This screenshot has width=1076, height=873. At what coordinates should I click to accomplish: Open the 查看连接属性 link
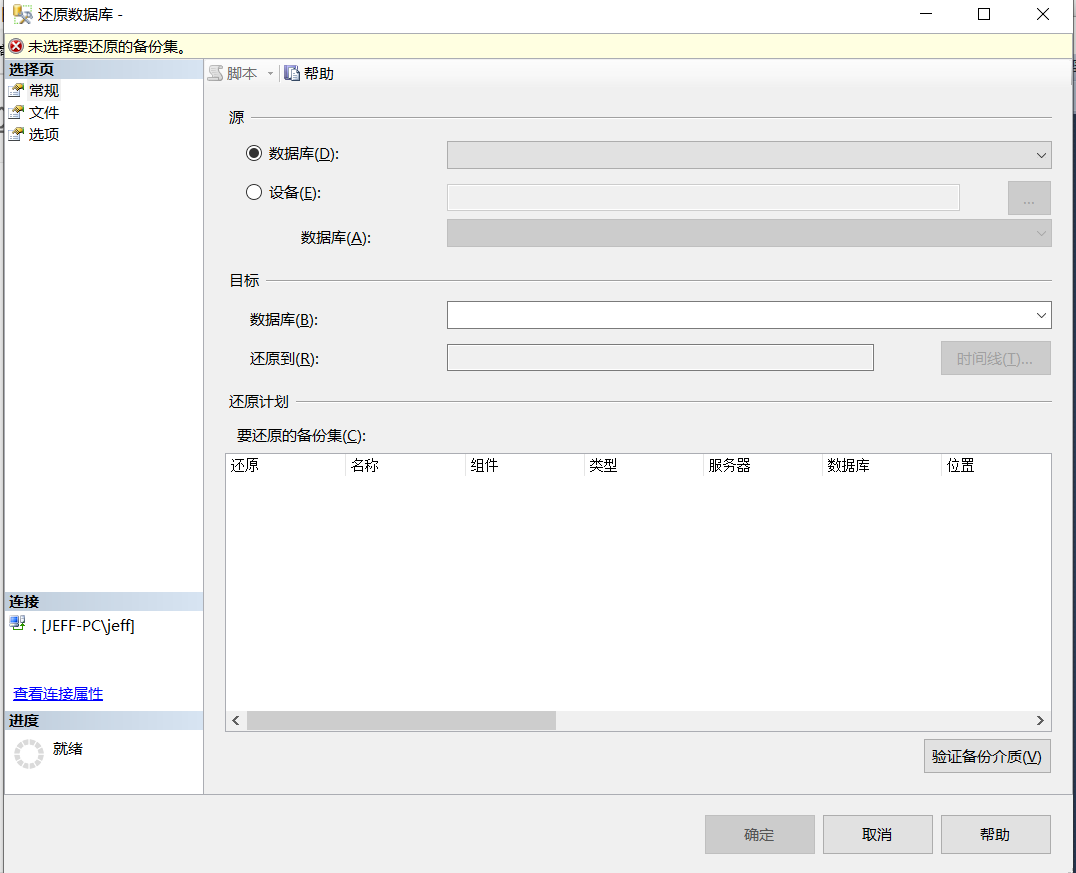tap(58, 694)
